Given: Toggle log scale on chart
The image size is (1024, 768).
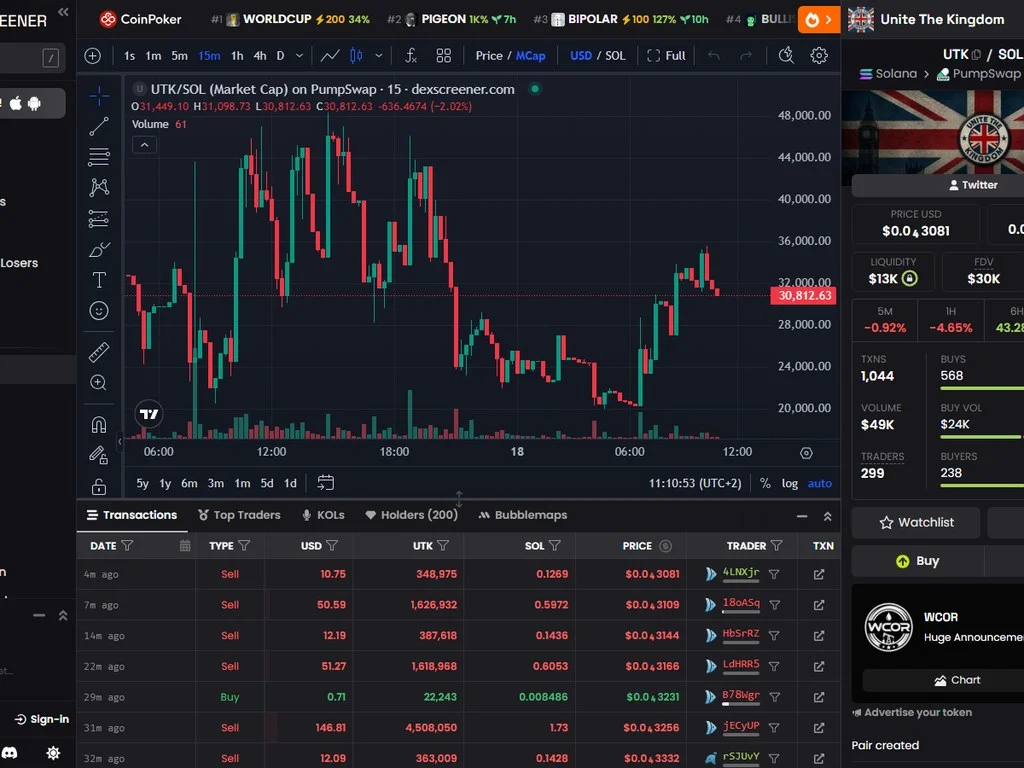Looking at the screenshot, I should coord(790,484).
